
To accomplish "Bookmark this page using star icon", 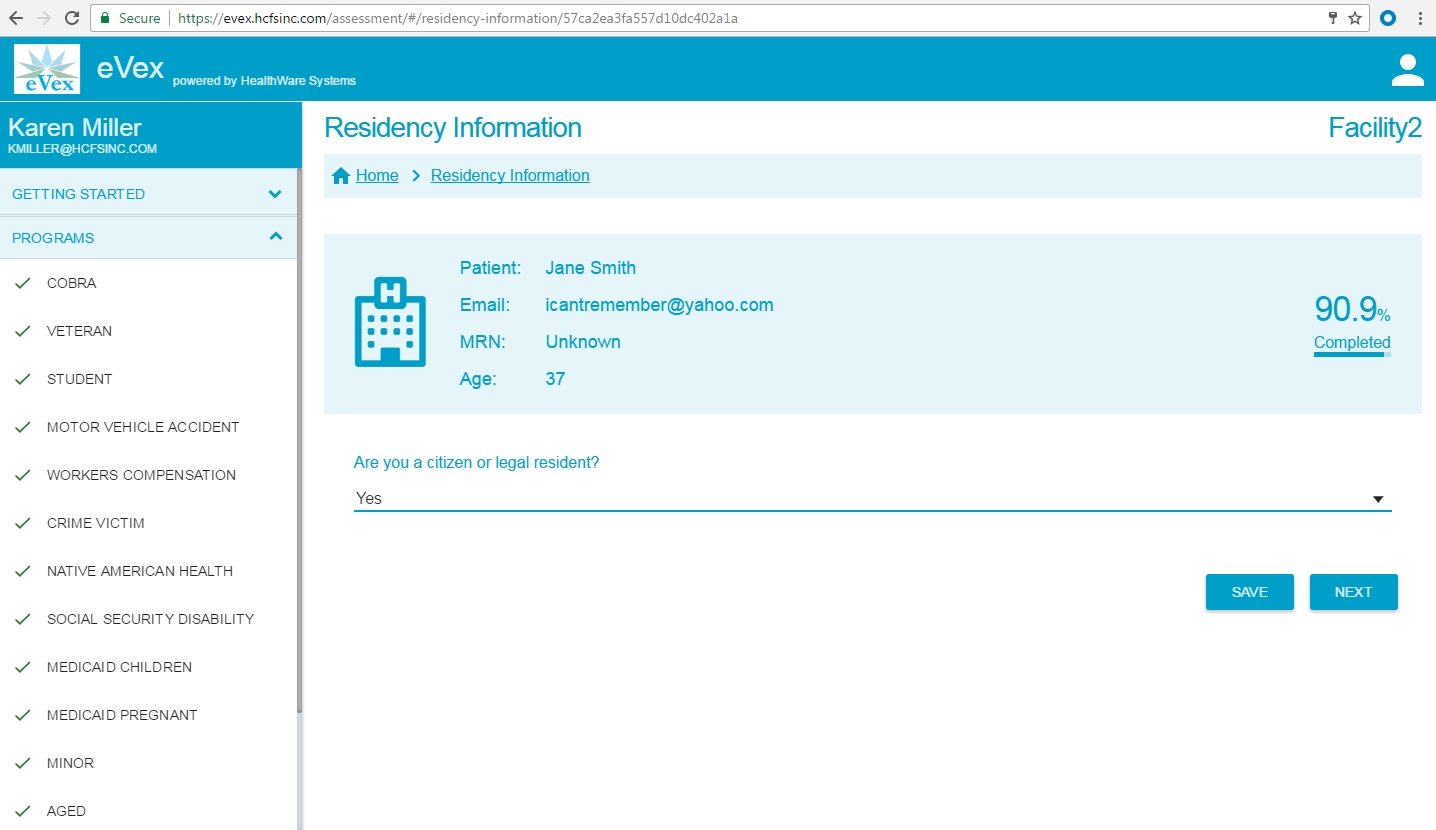I will click(1355, 18).
